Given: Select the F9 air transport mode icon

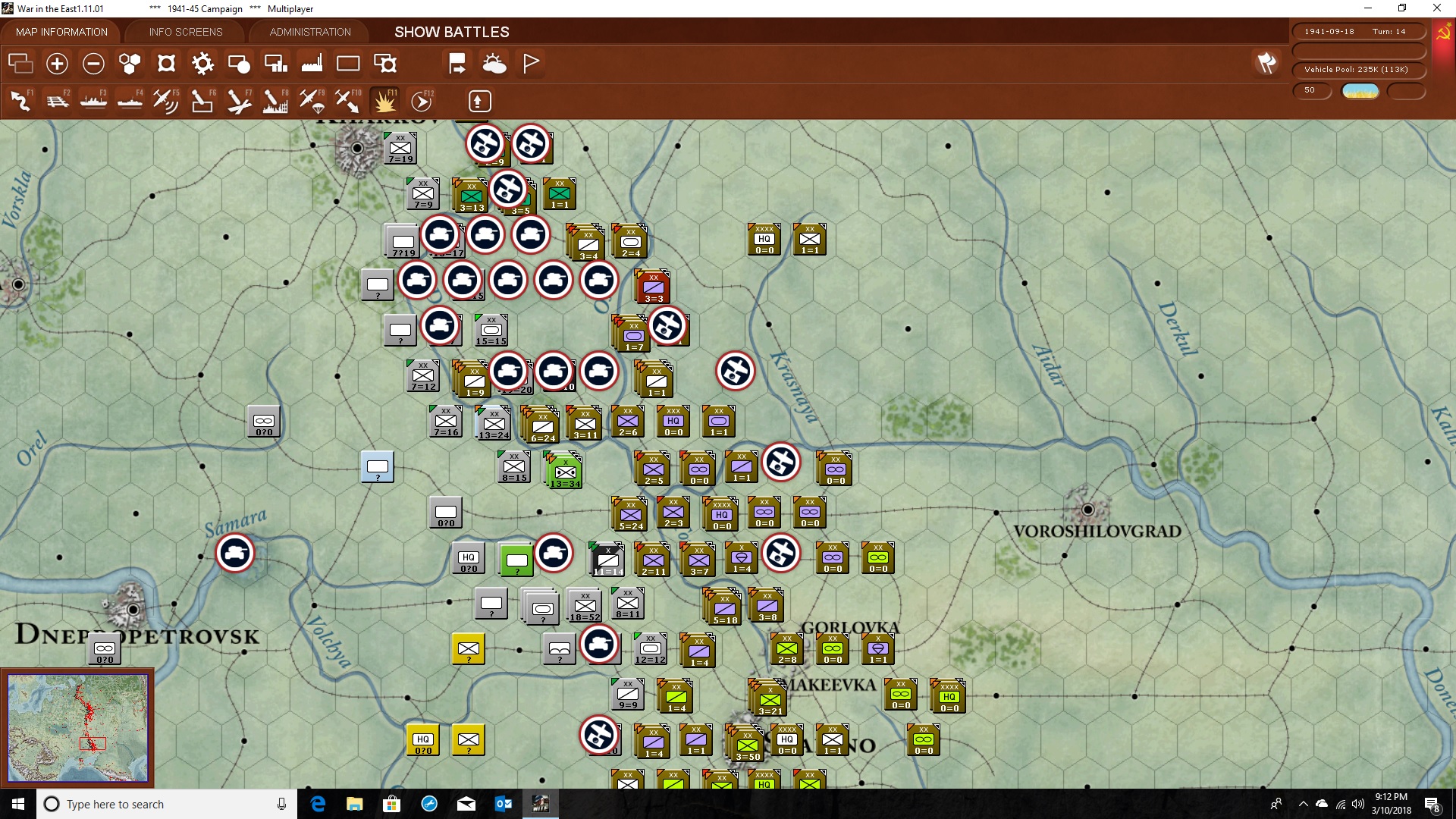Looking at the screenshot, I should coord(312,100).
